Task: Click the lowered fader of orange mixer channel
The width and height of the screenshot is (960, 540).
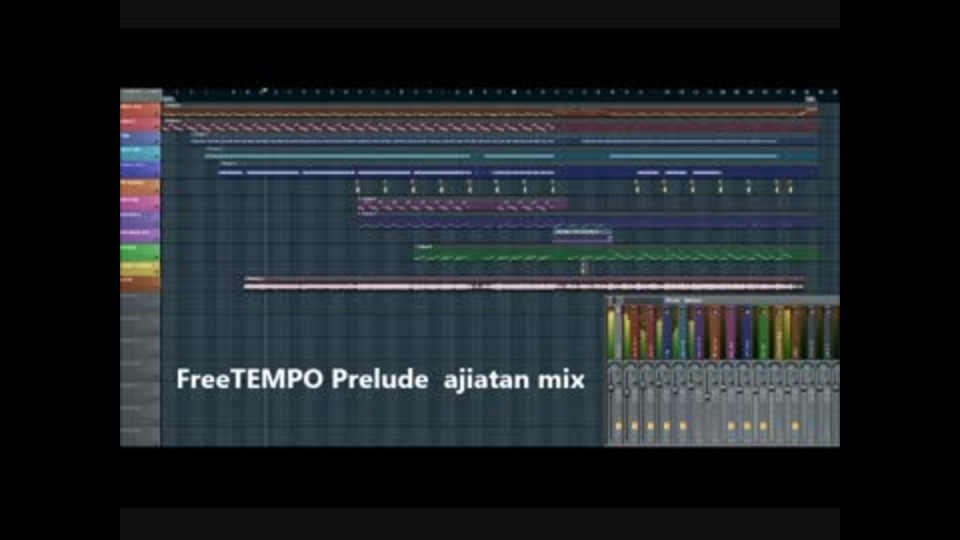Action: tap(707, 397)
